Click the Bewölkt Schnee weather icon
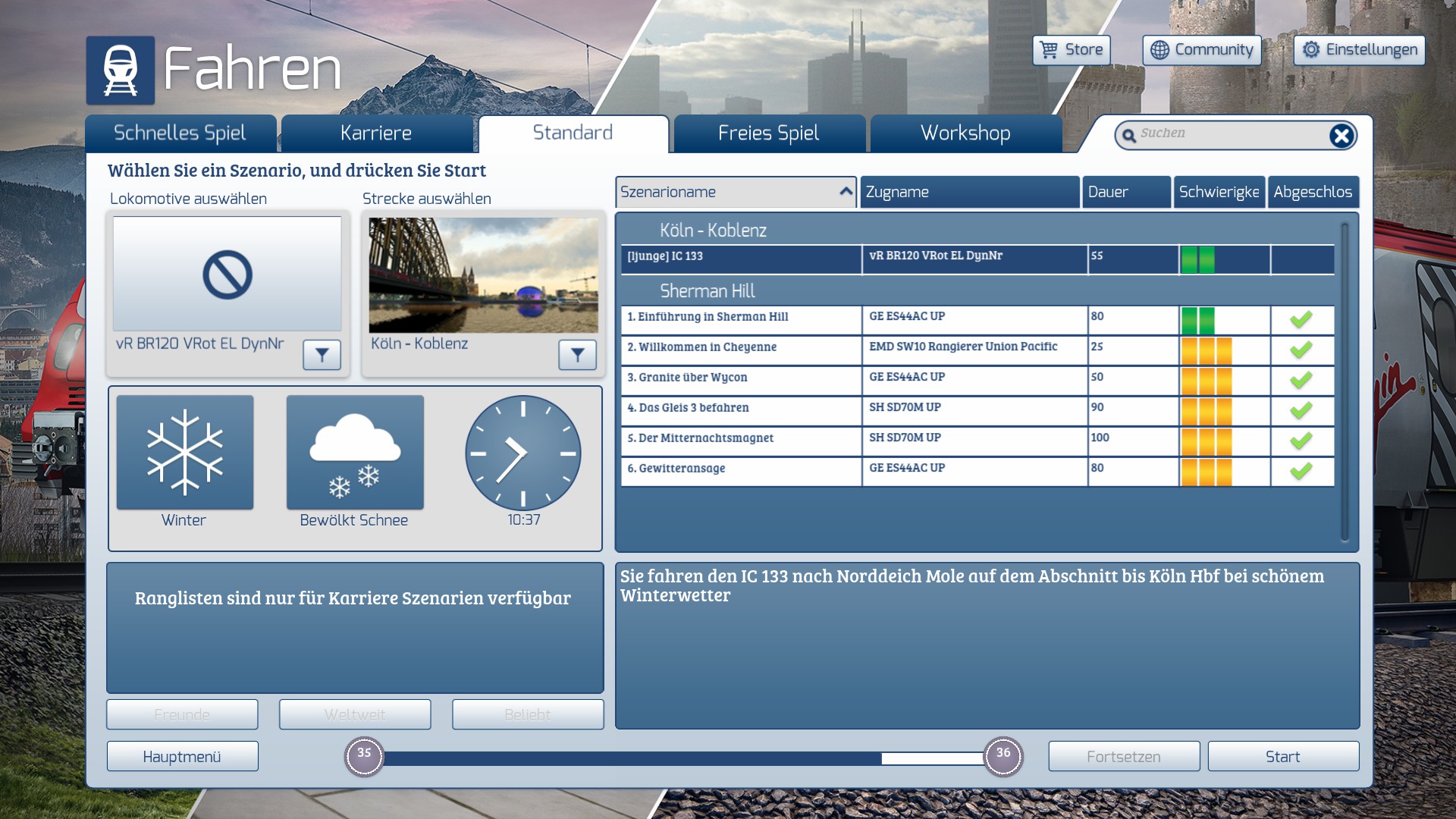 (355, 452)
